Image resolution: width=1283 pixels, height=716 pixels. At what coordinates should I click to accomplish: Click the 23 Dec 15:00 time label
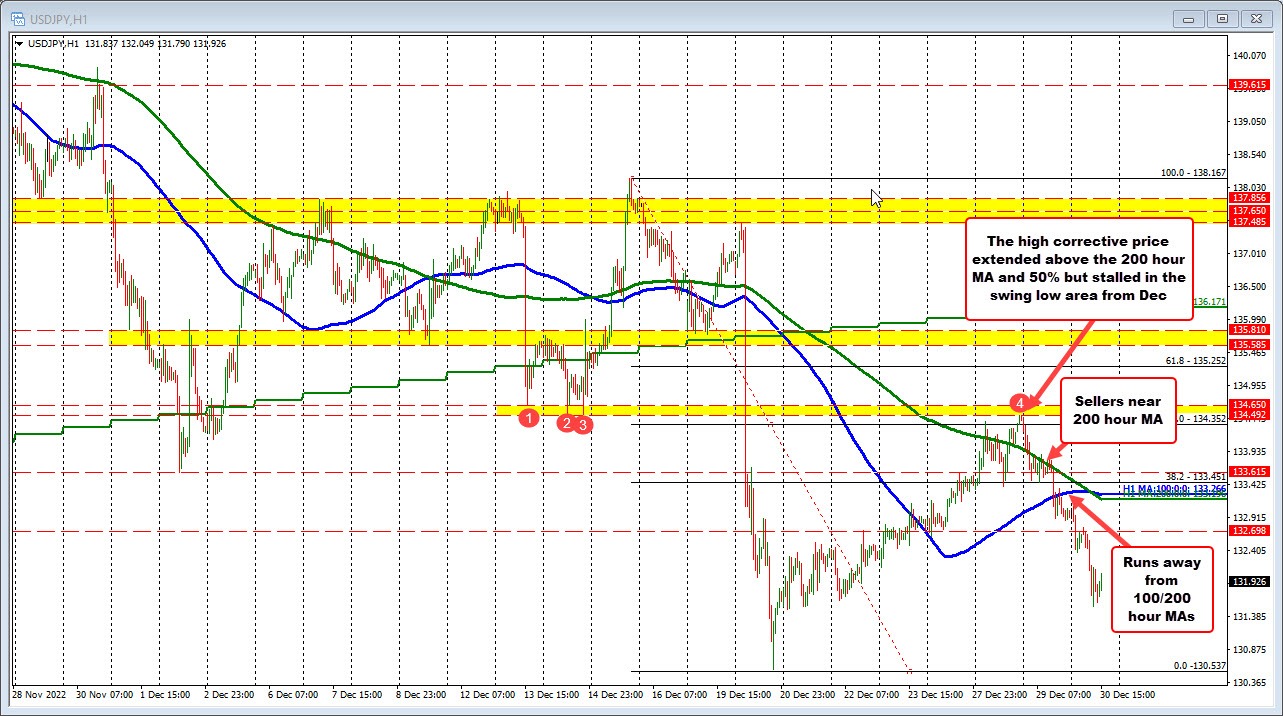coord(936,695)
